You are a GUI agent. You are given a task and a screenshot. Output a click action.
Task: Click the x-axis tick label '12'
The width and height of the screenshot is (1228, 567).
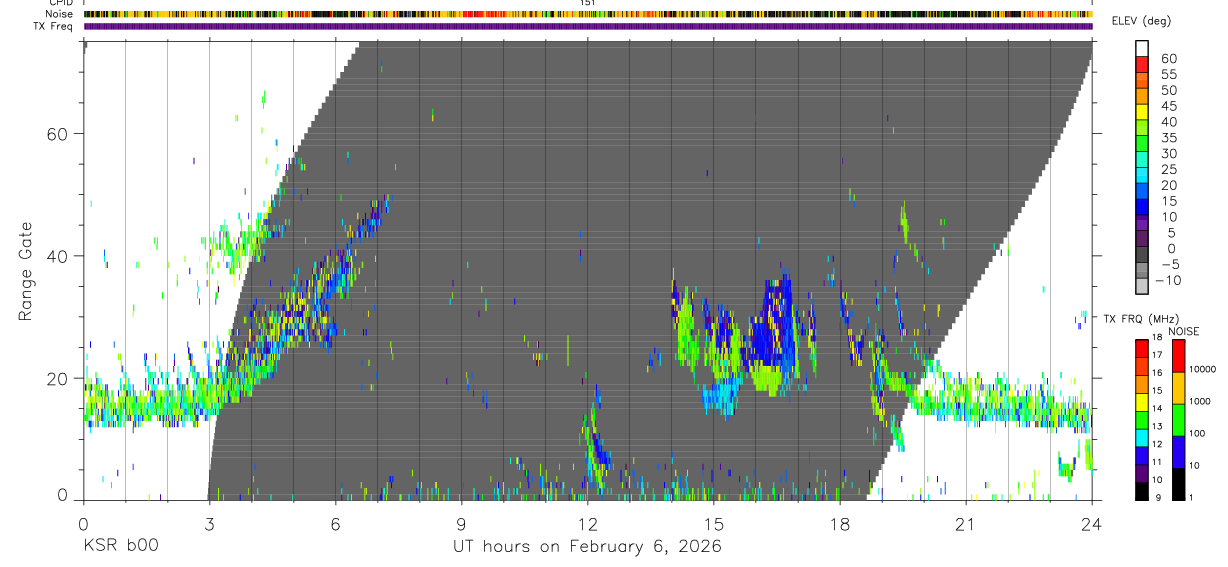(588, 524)
